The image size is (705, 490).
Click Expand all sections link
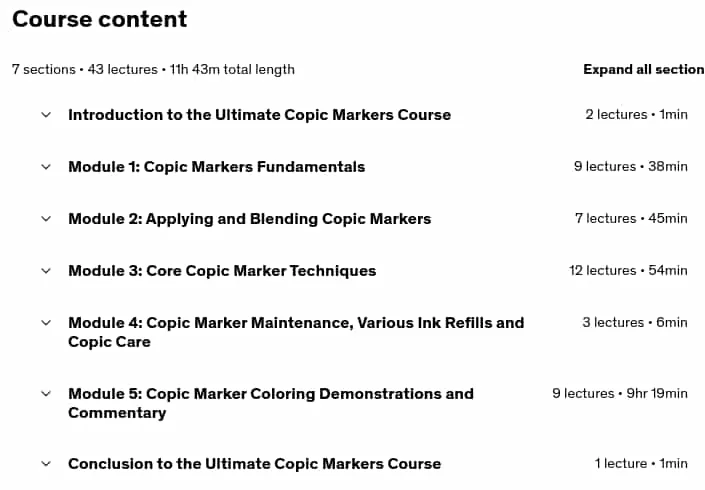pyautogui.click(x=644, y=69)
